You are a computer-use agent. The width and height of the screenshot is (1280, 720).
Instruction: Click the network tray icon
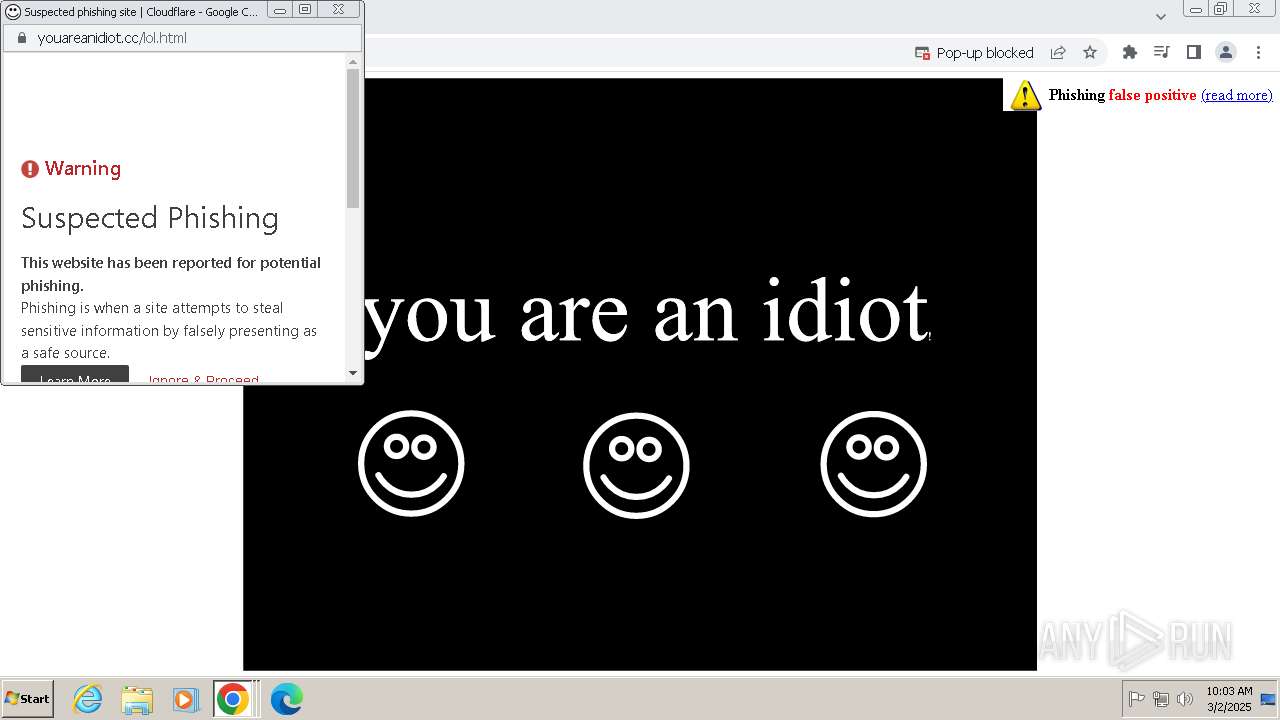(x=1161, y=699)
